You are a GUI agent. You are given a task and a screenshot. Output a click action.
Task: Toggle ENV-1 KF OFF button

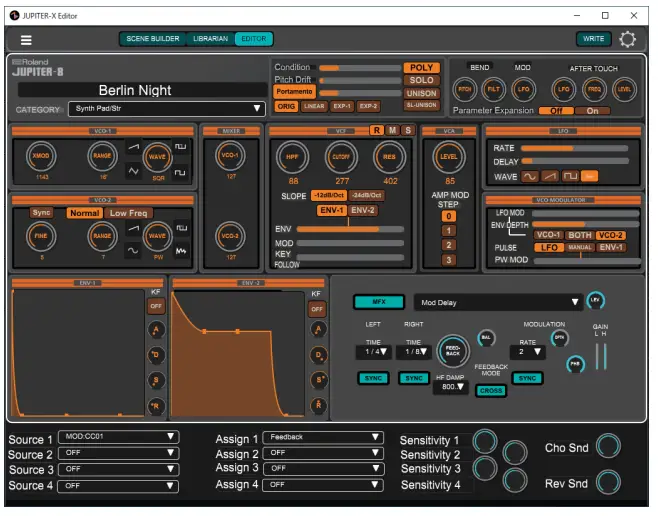(x=156, y=307)
